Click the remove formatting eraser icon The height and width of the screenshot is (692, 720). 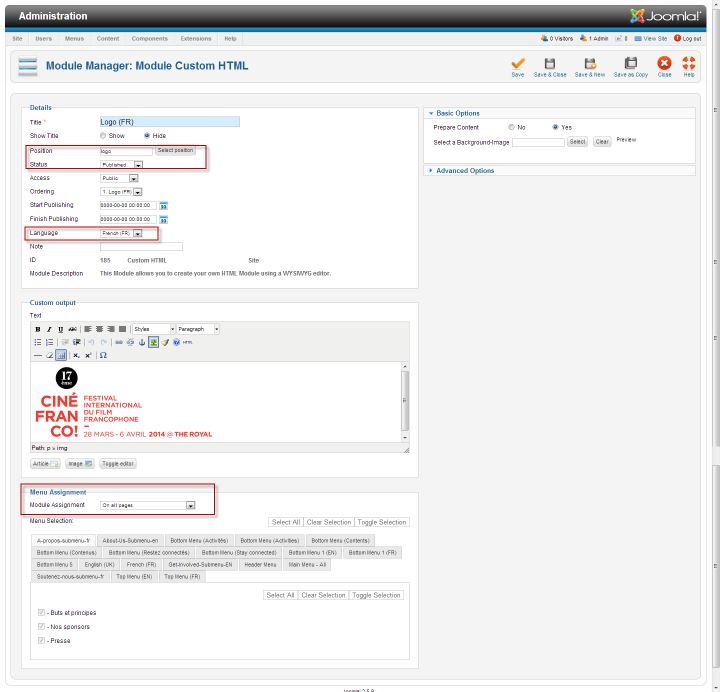49,355
